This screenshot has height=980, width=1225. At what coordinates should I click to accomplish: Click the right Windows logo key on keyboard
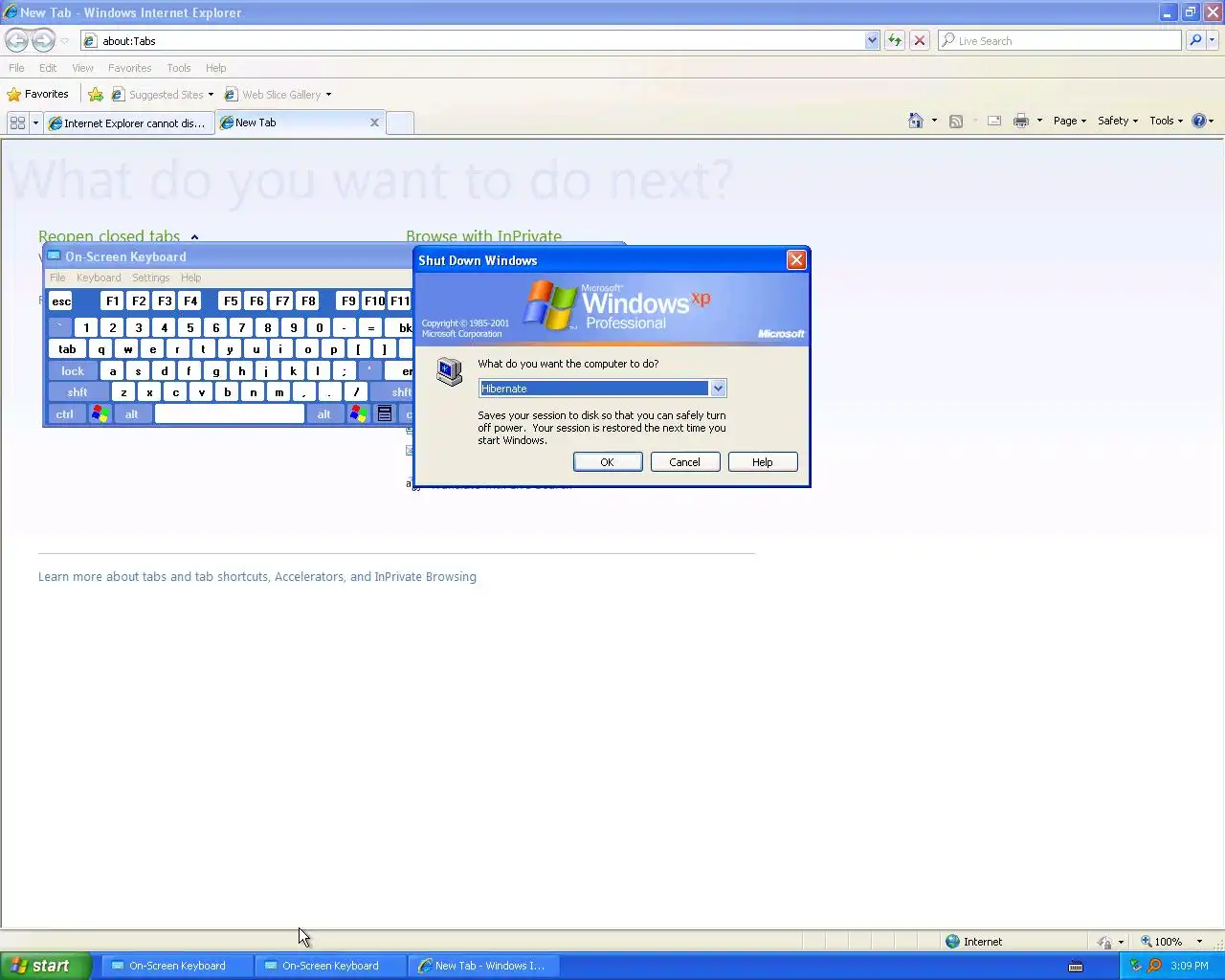[x=358, y=413]
